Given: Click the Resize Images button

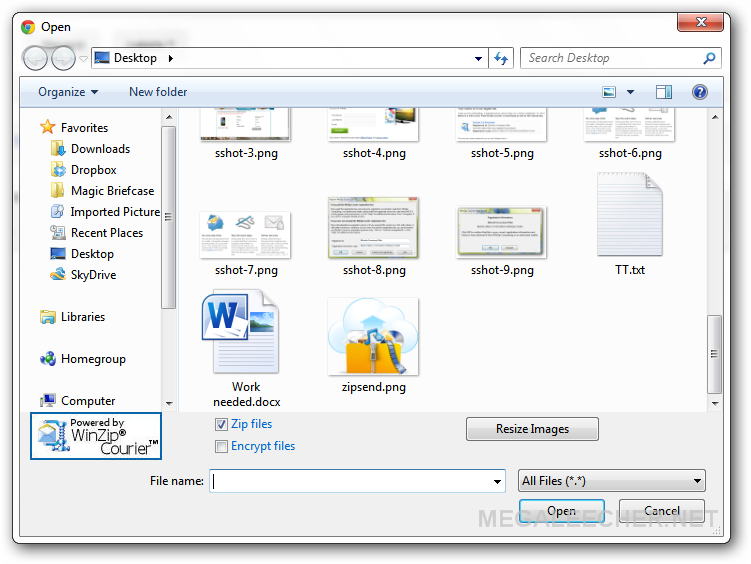Looking at the screenshot, I should tap(532, 429).
